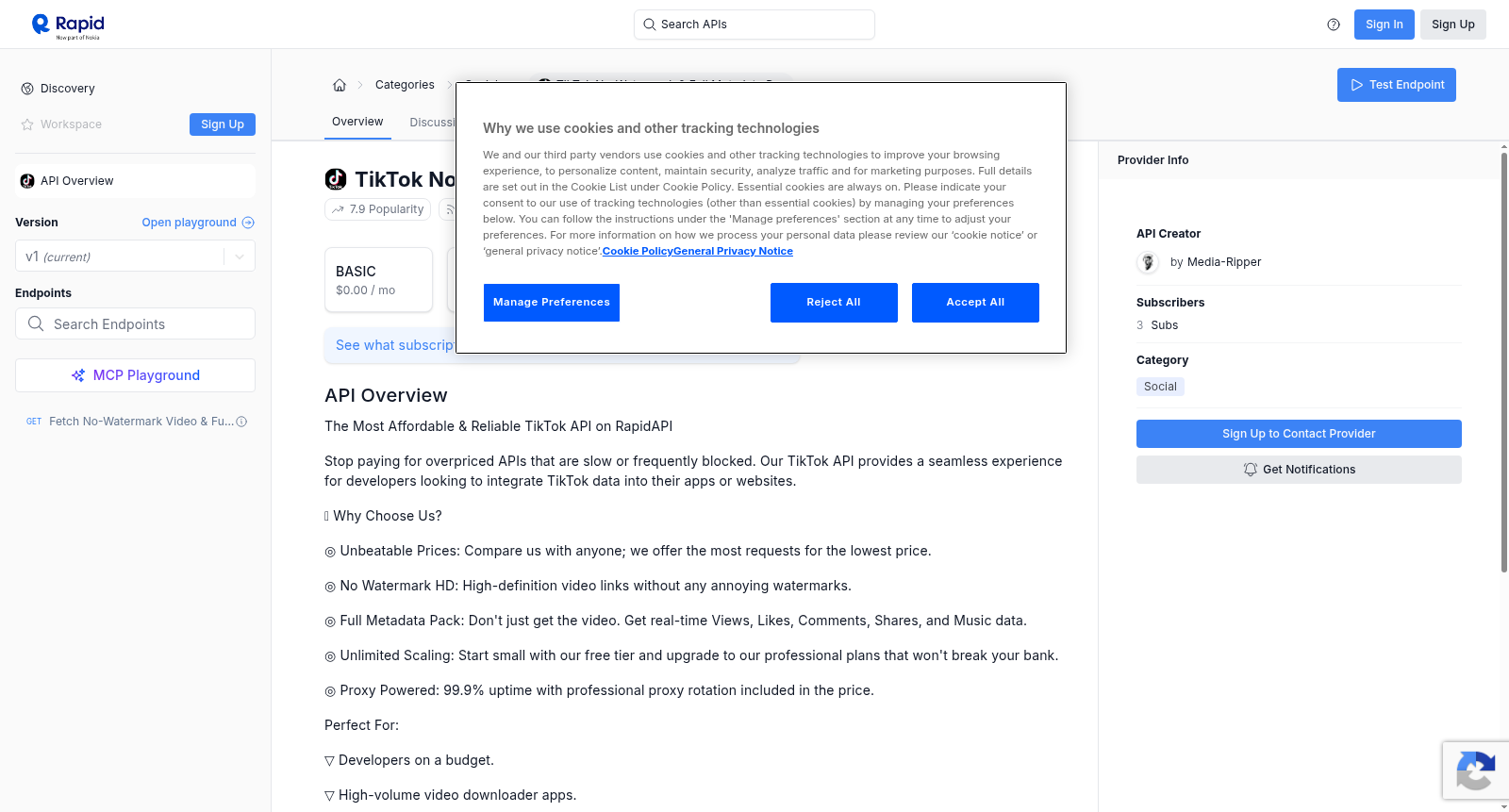Click Sign Up next to Workspace

[223, 124]
